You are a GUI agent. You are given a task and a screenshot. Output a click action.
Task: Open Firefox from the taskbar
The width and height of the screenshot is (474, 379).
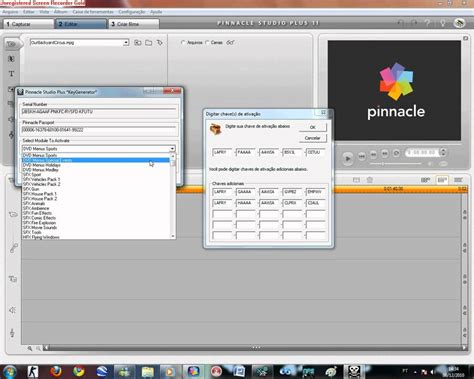tap(56, 372)
